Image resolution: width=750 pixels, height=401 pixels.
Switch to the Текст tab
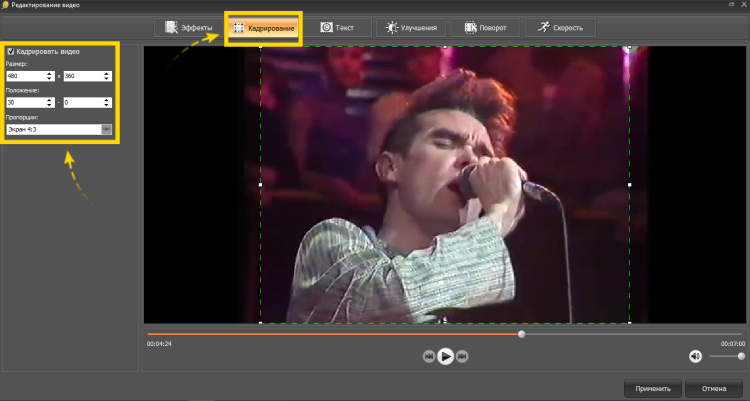338,28
